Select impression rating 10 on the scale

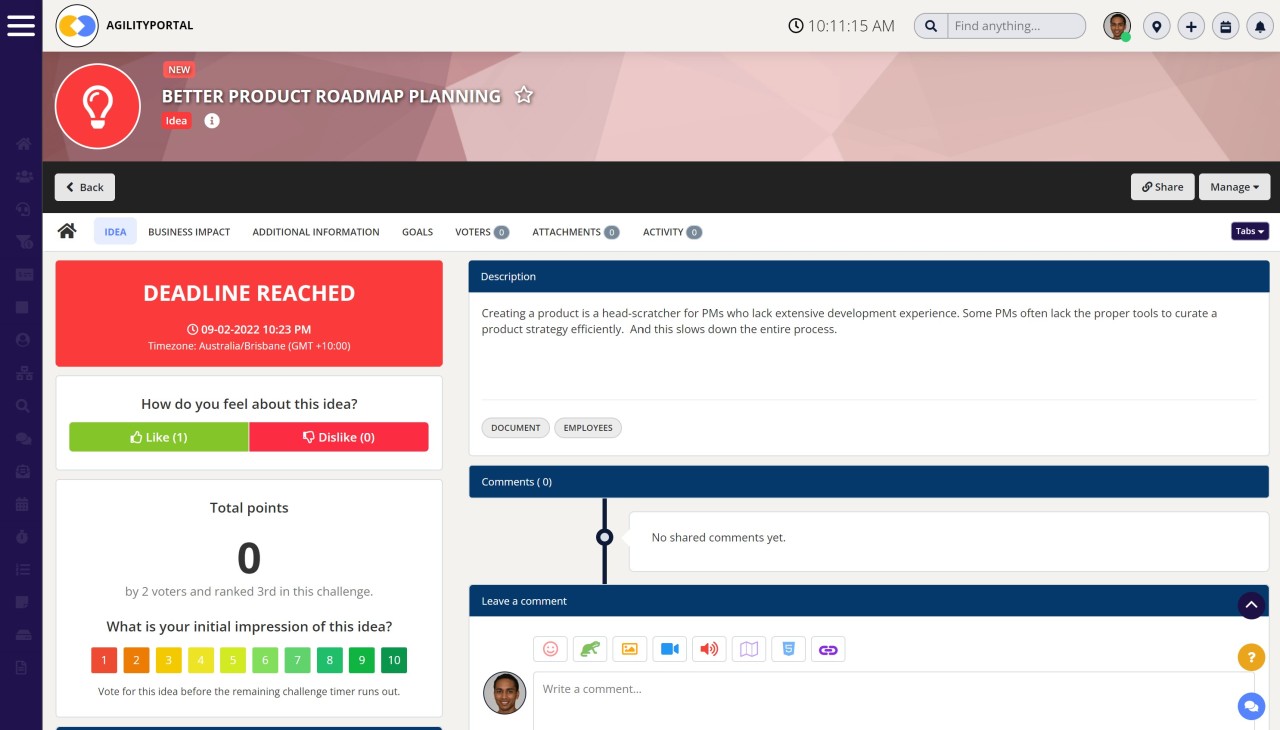(394, 660)
